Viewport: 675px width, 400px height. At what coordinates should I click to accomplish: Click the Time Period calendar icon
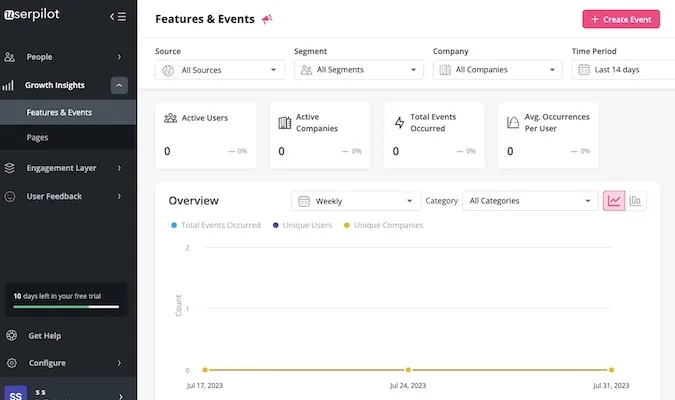[584, 70]
